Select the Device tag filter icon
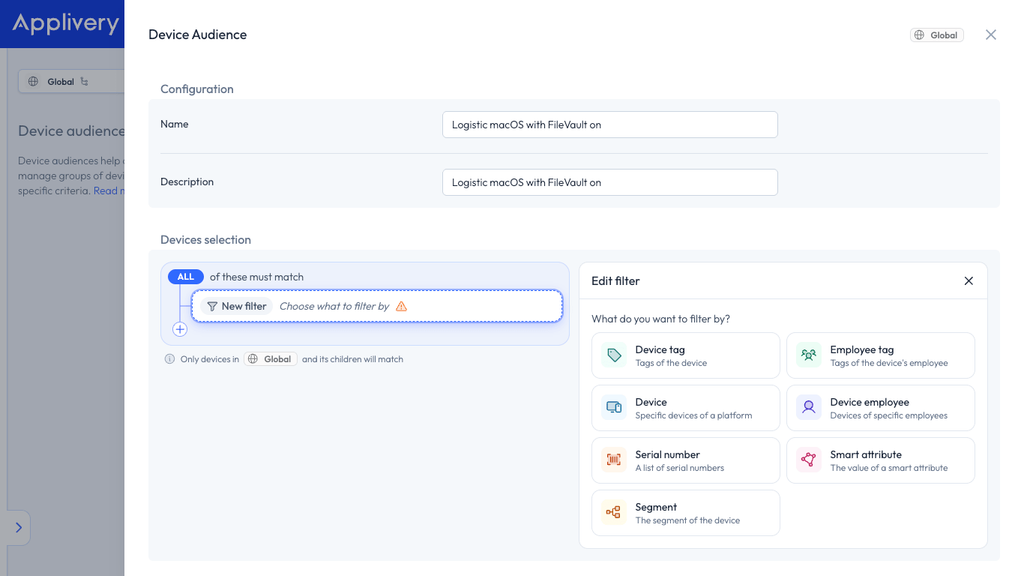This screenshot has width=1024, height=576. (x=614, y=355)
